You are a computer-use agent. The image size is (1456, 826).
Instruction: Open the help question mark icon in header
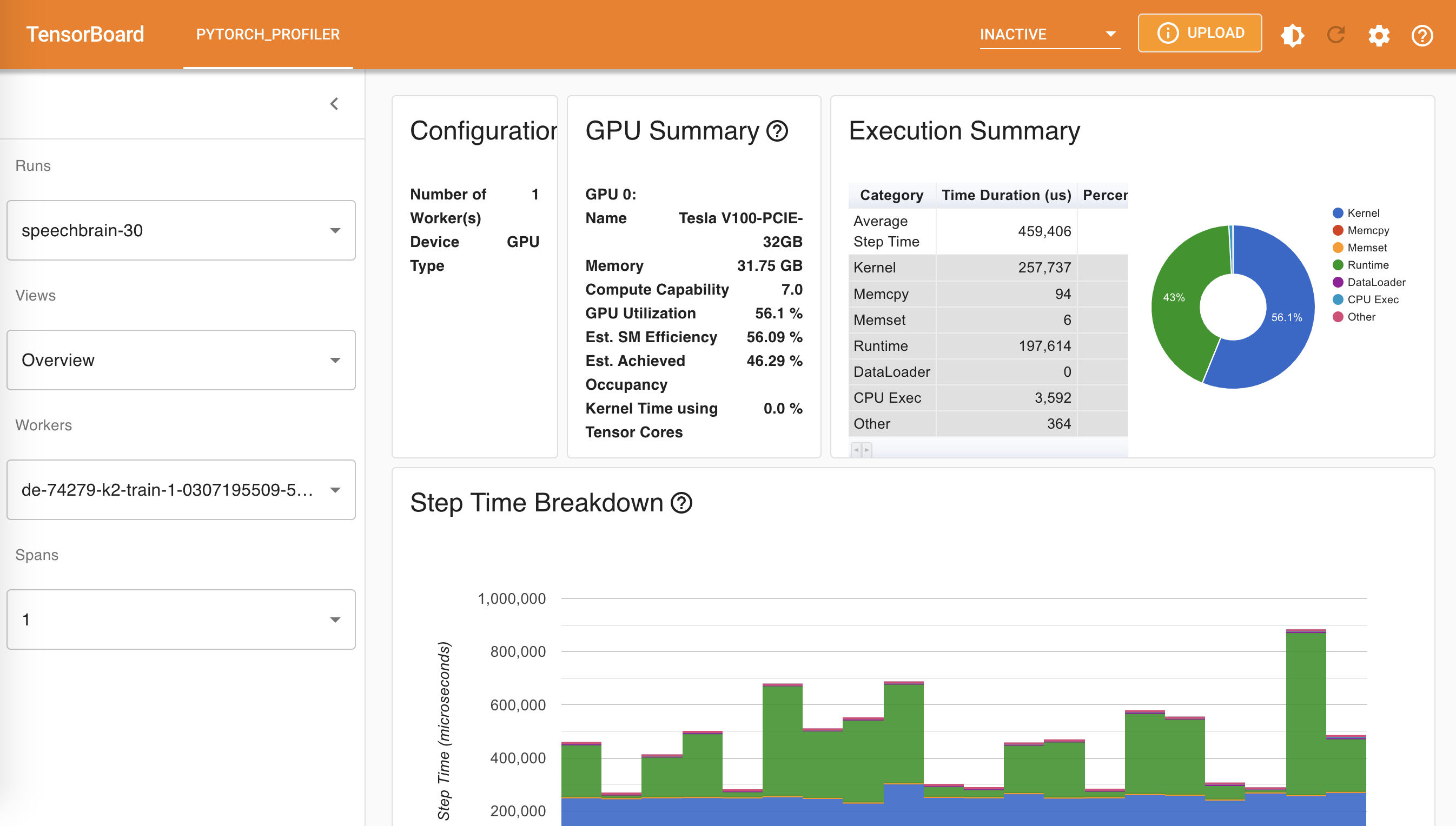1422,35
